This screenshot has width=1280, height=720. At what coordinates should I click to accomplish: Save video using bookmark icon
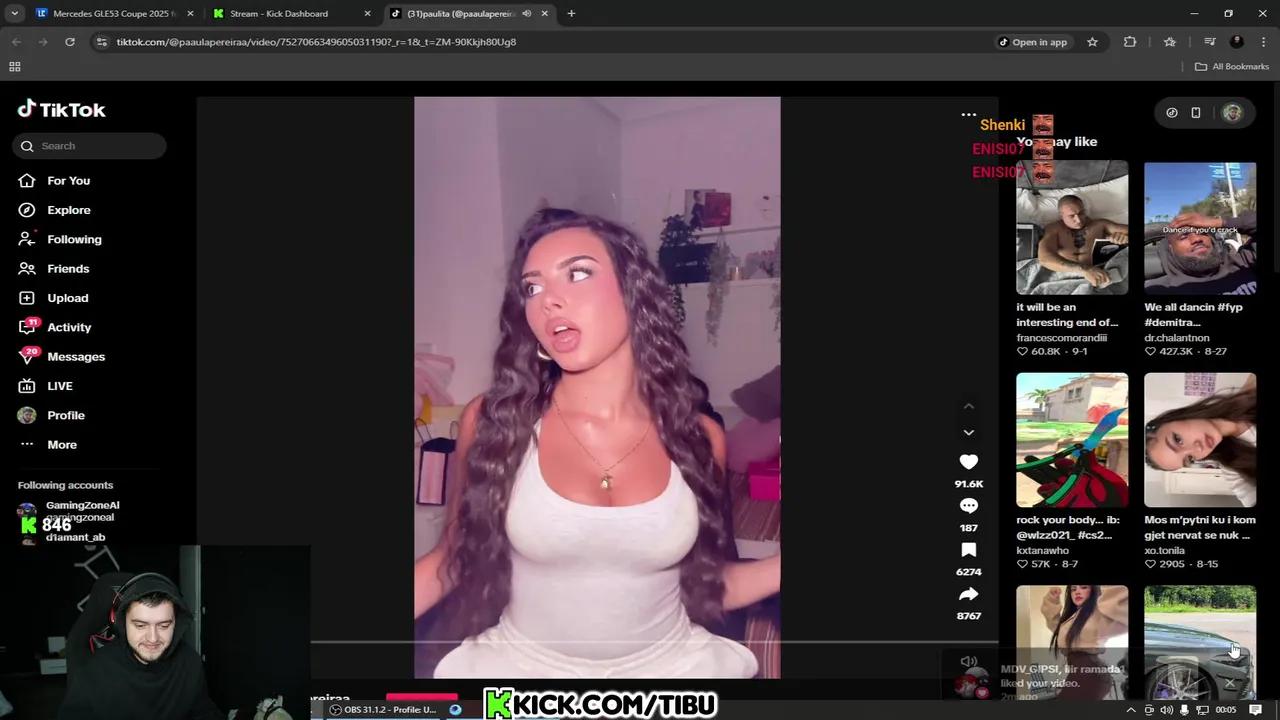pyautogui.click(x=968, y=550)
